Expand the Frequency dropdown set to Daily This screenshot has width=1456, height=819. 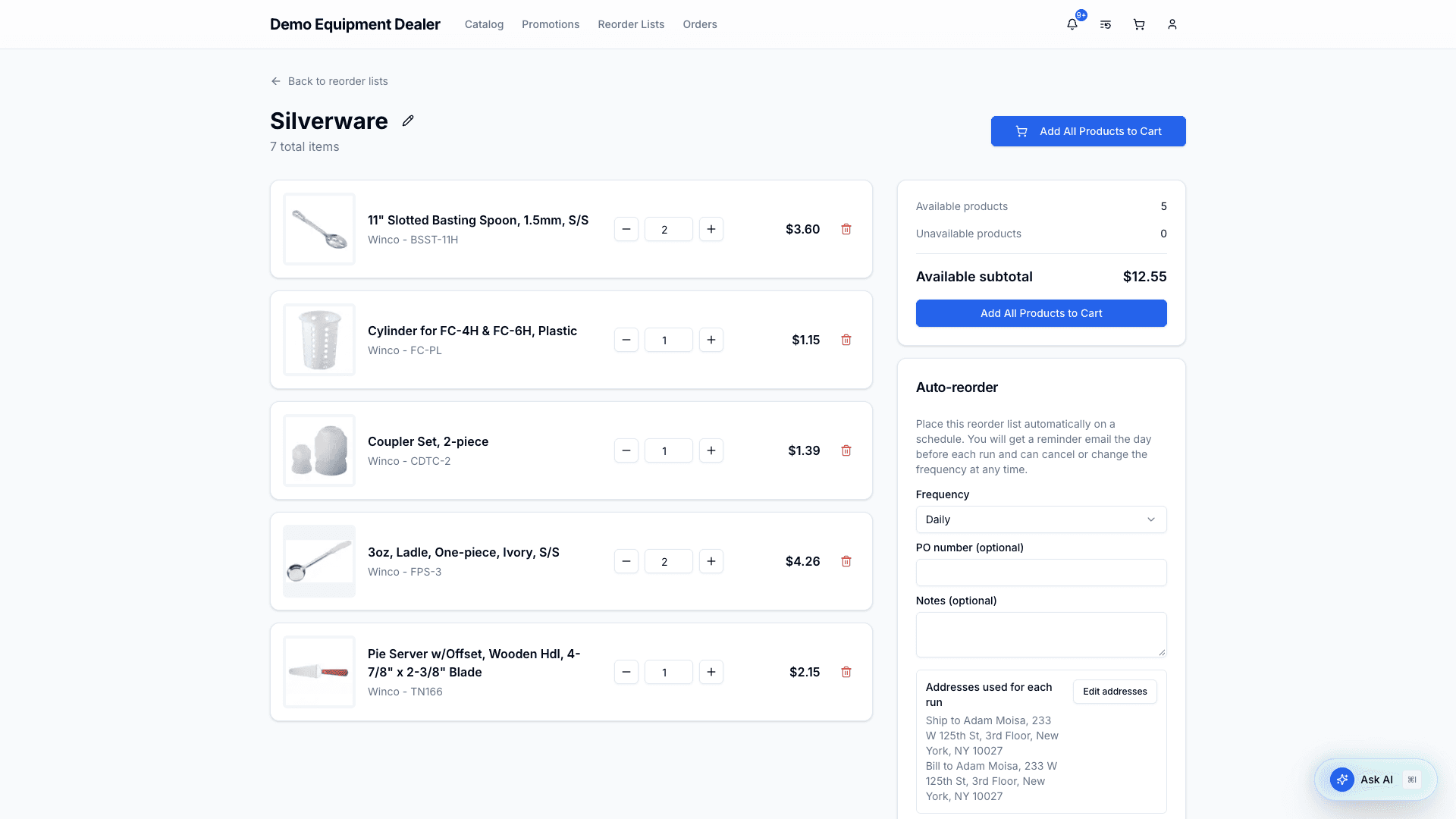(x=1041, y=519)
